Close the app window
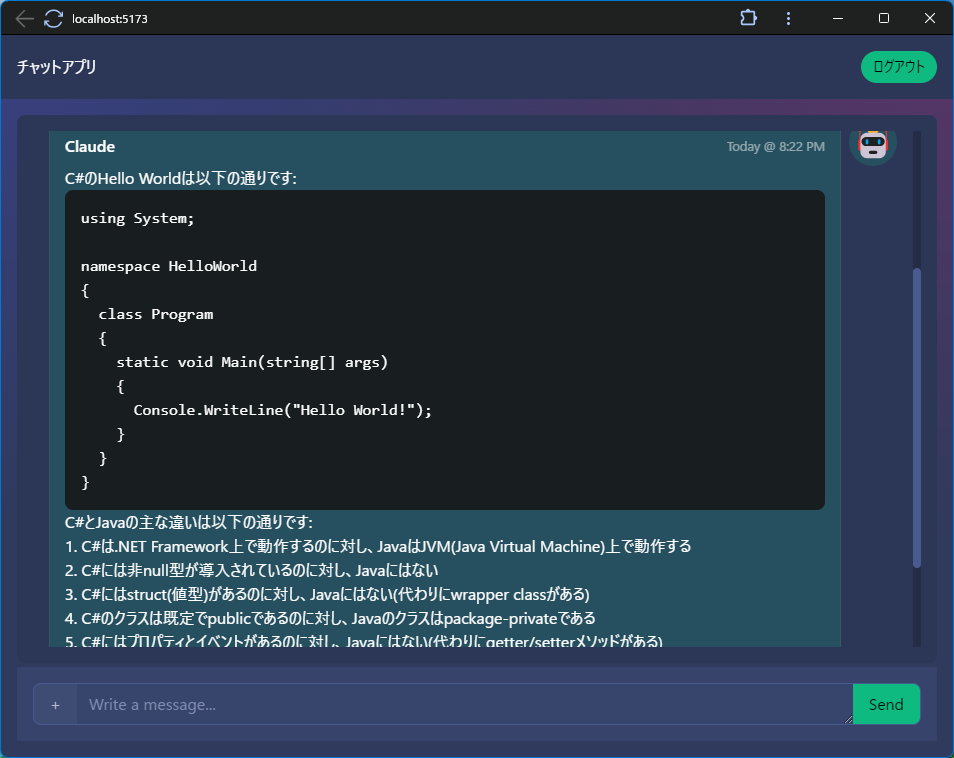This screenshot has height=758, width=954. [x=930, y=18]
